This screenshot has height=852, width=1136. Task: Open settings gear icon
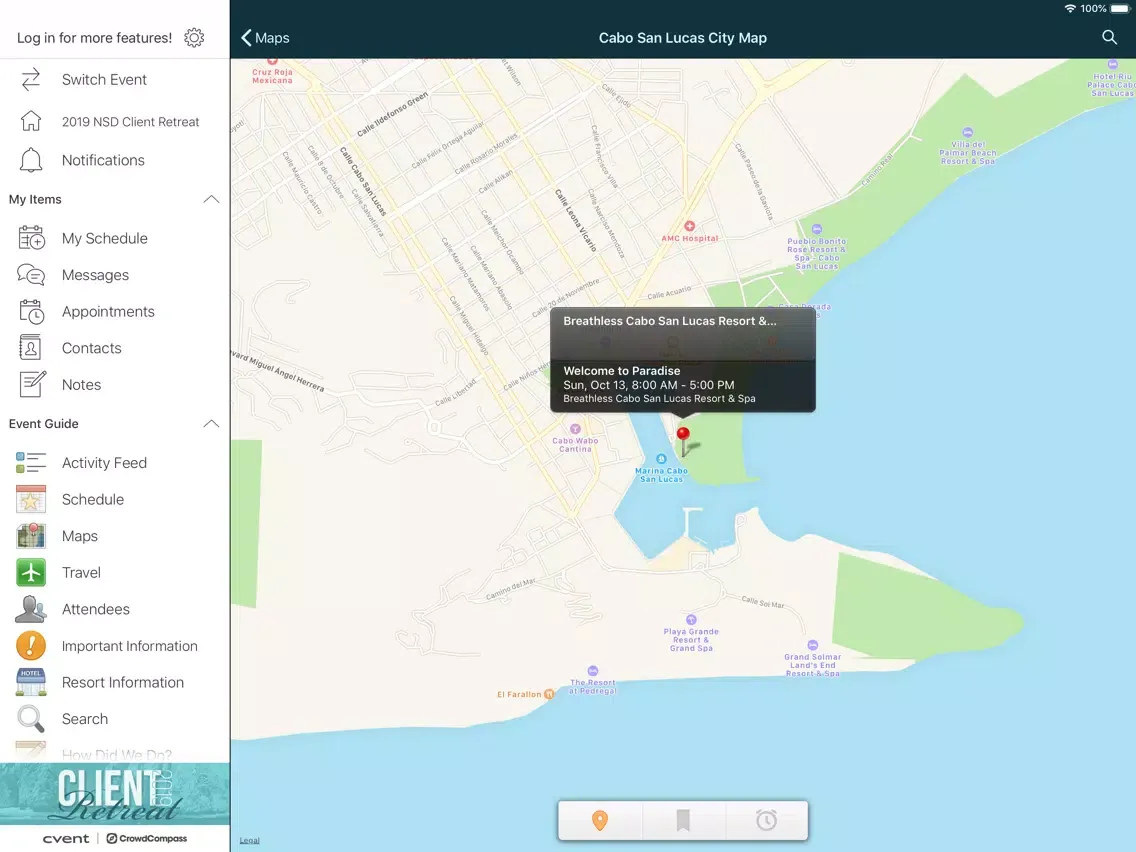click(x=194, y=38)
